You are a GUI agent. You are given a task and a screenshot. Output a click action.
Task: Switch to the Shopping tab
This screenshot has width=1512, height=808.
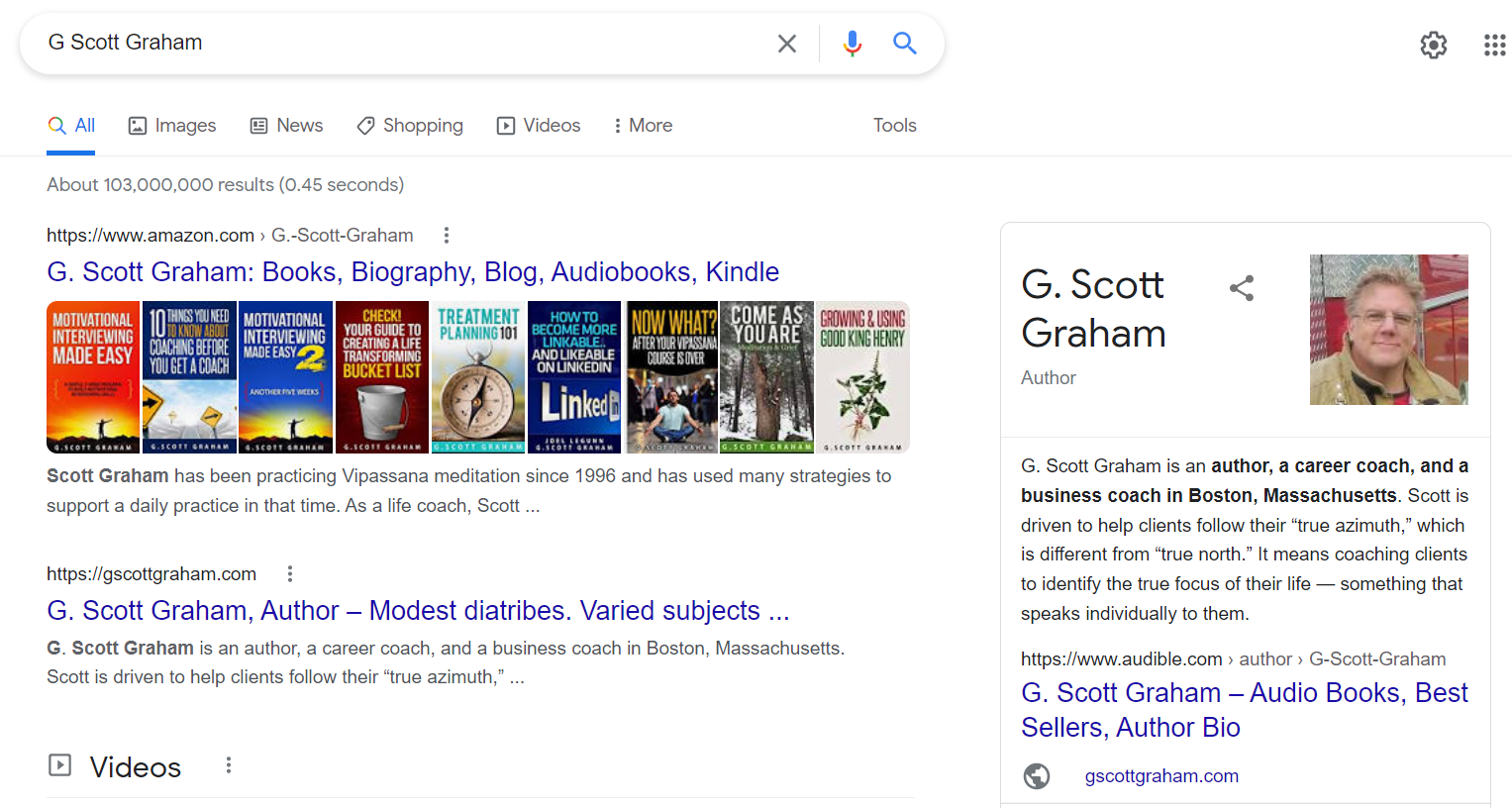410,126
